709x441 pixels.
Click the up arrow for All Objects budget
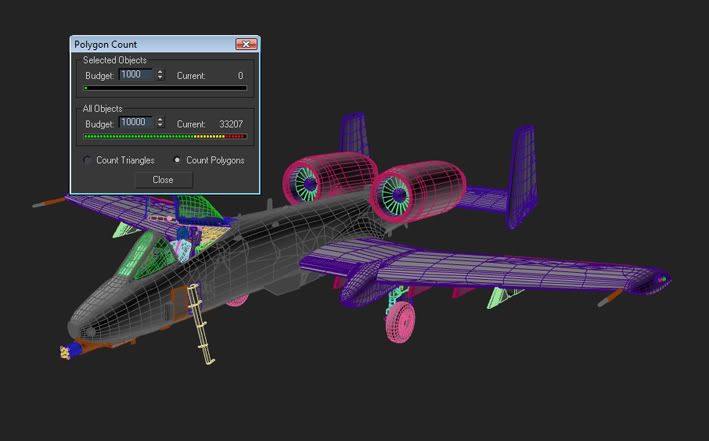pyautogui.click(x=161, y=120)
